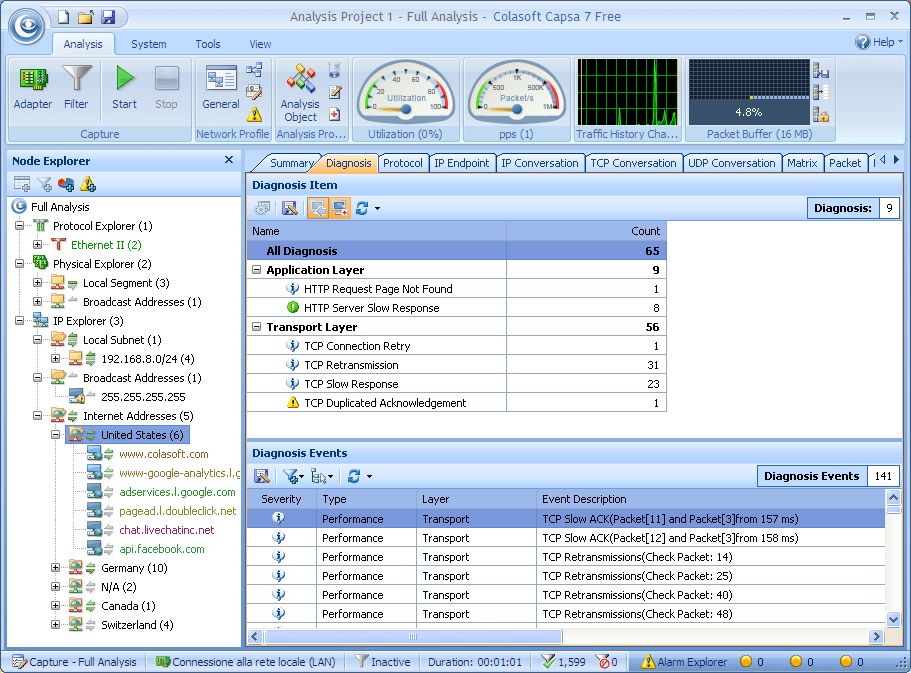
Task: Collapse the Application Layer group
Action: tap(257, 270)
